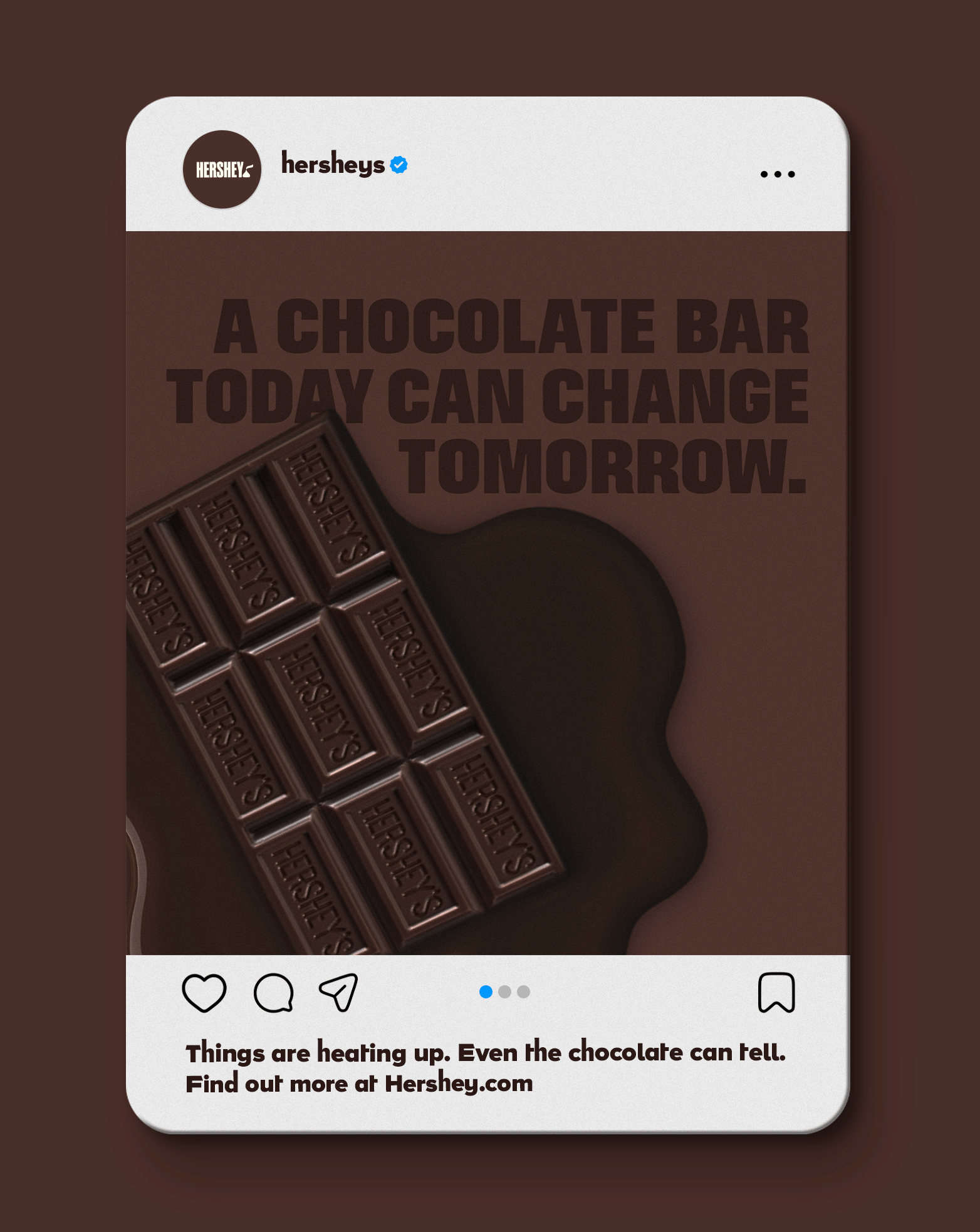This screenshot has width=980, height=1232.
Task: Open the round Hershey's profile avatar
Action: [222, 169]
